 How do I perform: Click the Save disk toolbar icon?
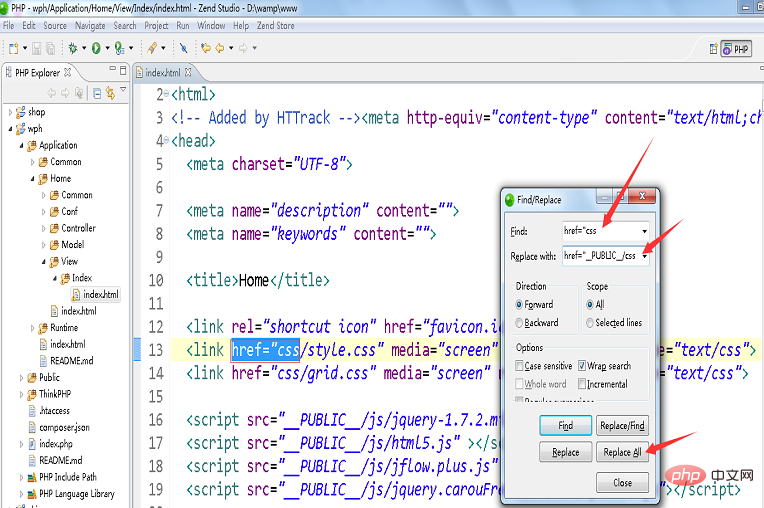pos(37,48)
